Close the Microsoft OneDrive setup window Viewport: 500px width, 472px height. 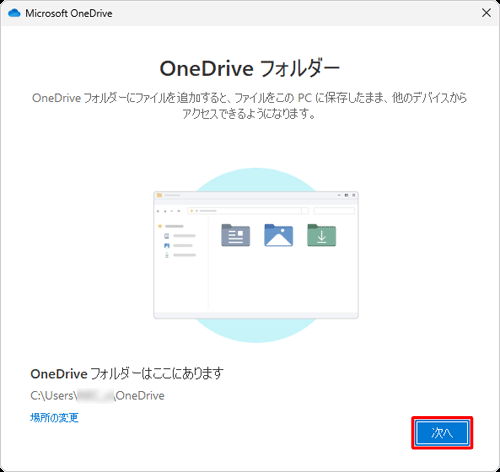click(x=486, y=13)
